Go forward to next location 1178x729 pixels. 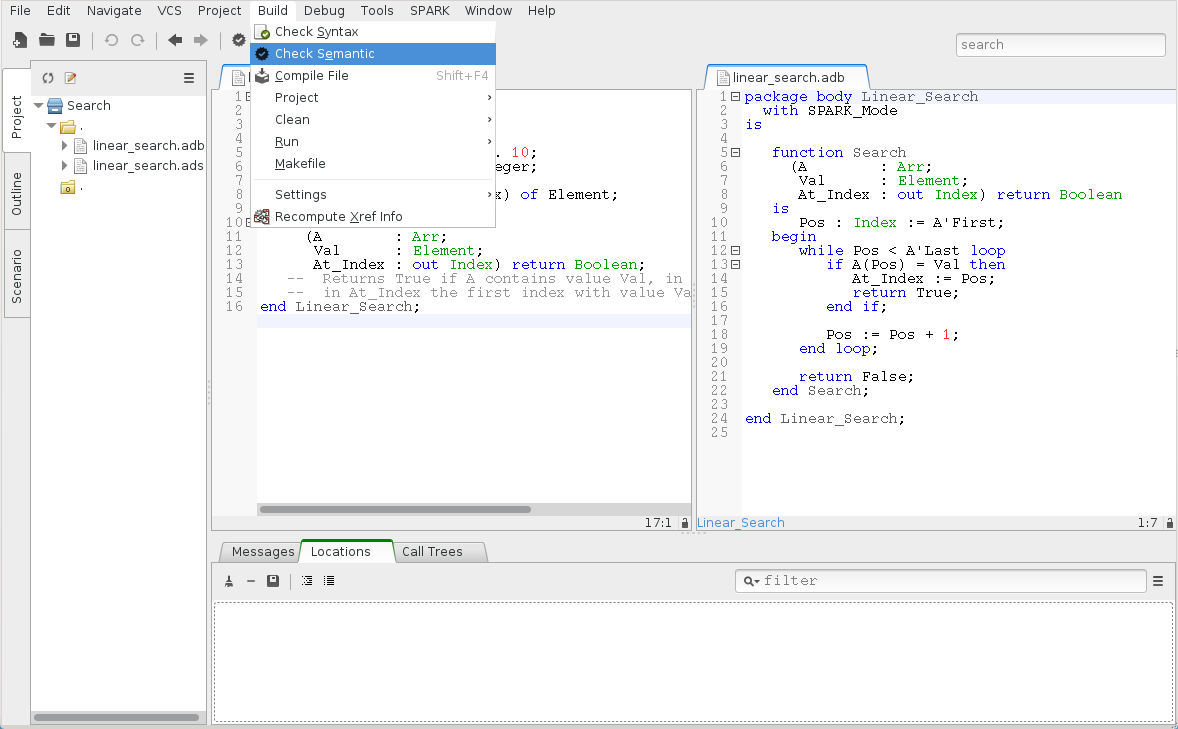point(201,40)
